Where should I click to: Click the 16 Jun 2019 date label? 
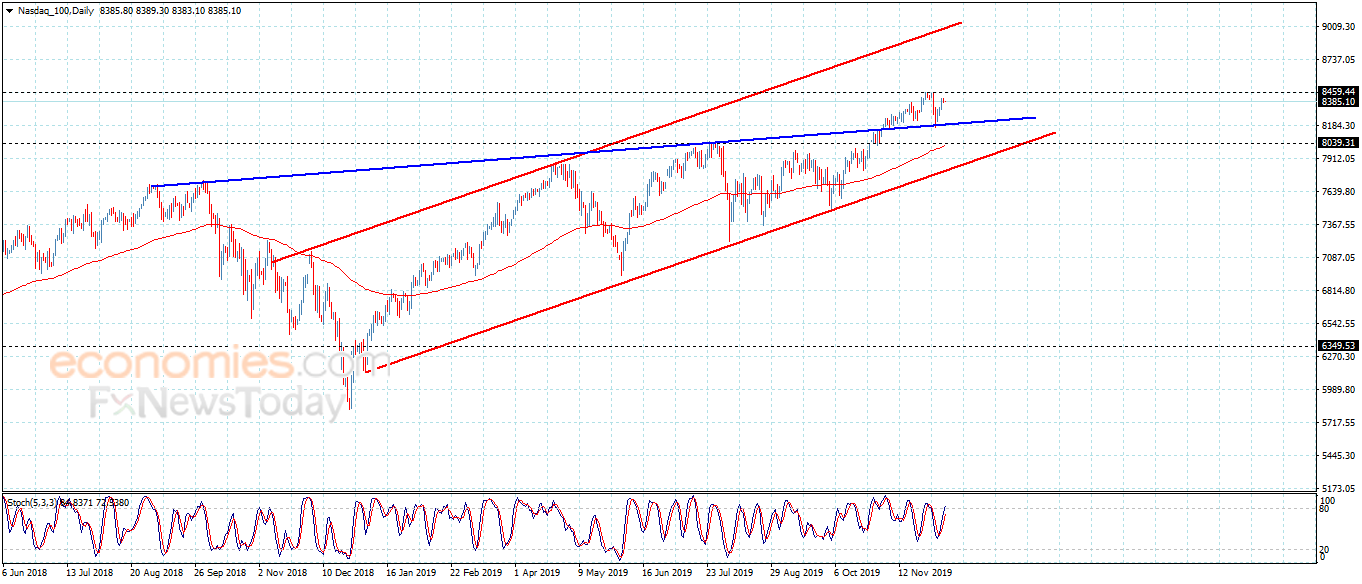[668, 573]
